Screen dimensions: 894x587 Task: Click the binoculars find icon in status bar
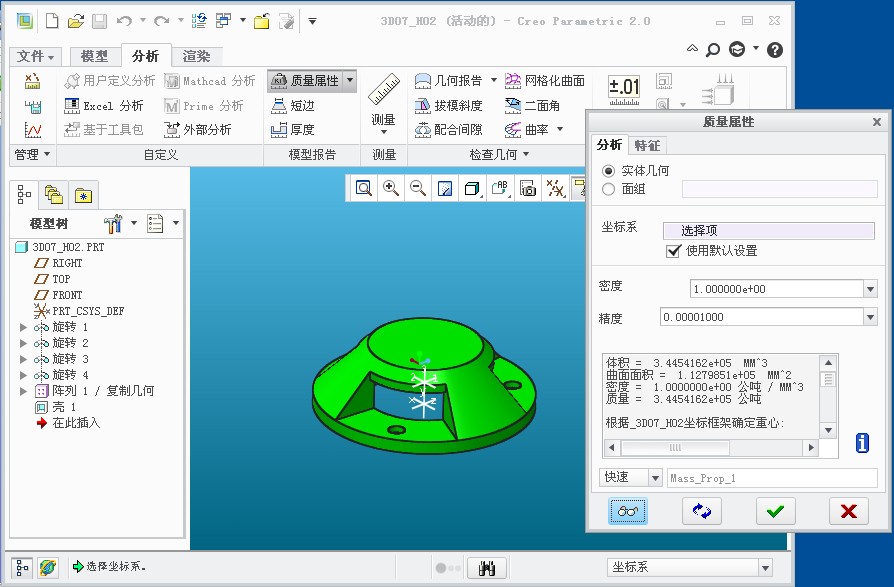[489, 567]
